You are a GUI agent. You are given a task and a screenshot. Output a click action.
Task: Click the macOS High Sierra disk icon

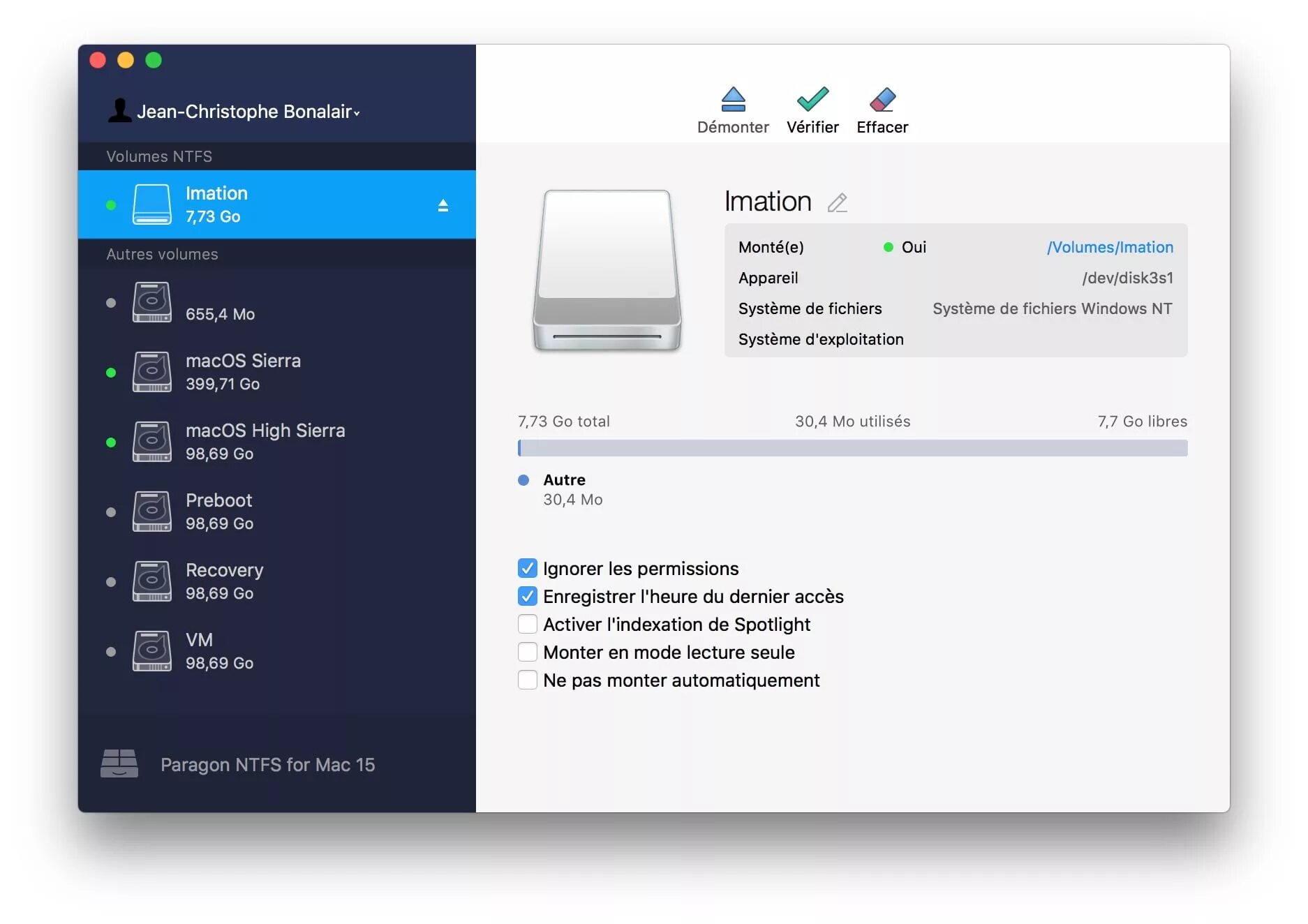tap(152, 442)
